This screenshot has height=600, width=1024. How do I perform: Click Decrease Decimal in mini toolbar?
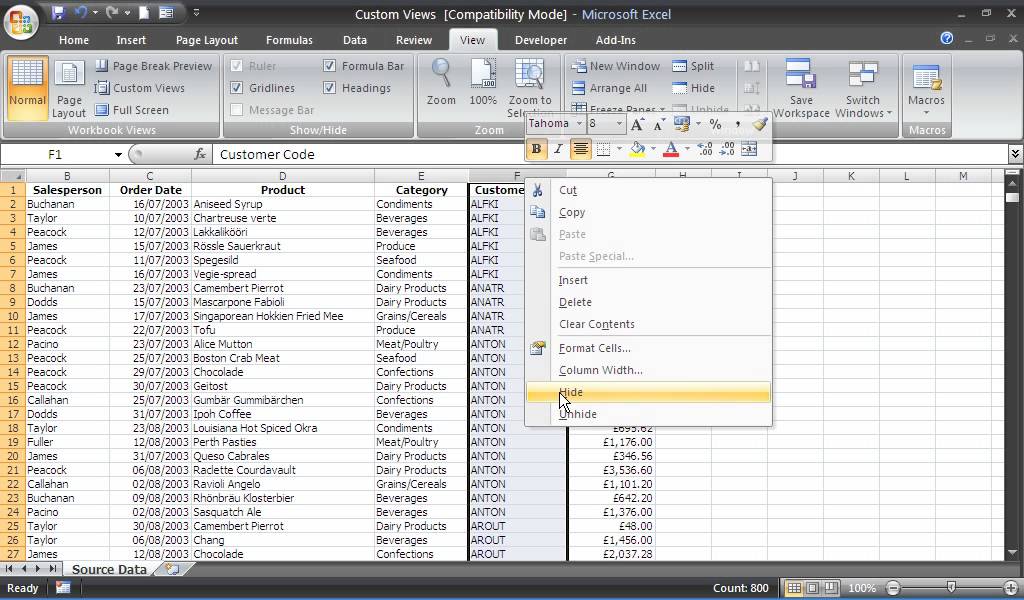coord(727,149)
